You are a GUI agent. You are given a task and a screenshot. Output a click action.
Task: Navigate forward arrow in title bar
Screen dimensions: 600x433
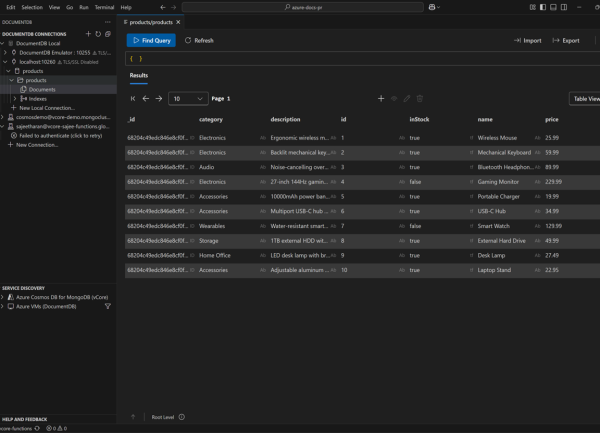pos(173,7)
